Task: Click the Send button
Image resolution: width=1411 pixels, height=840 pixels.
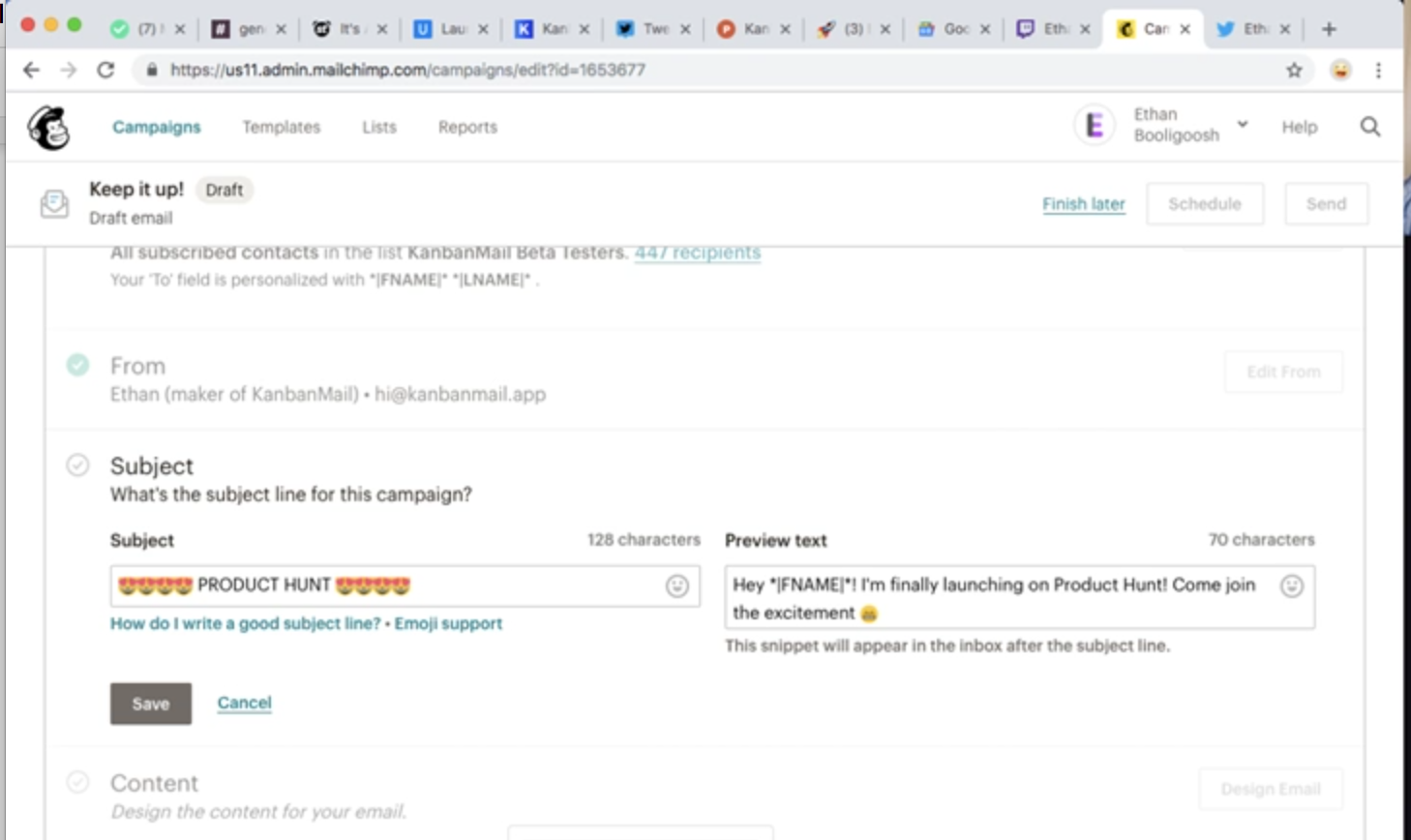Action: pos(1326,203)
